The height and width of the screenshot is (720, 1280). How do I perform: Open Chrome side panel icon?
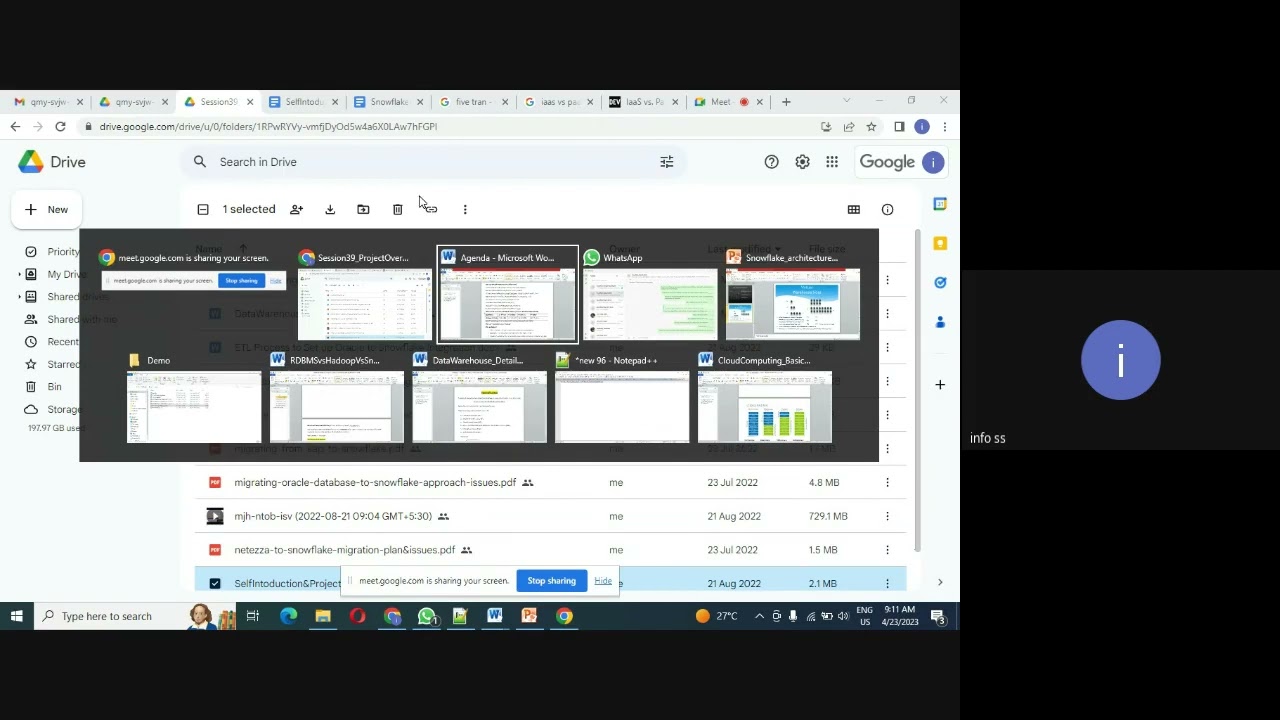click(x=899, y=127)
